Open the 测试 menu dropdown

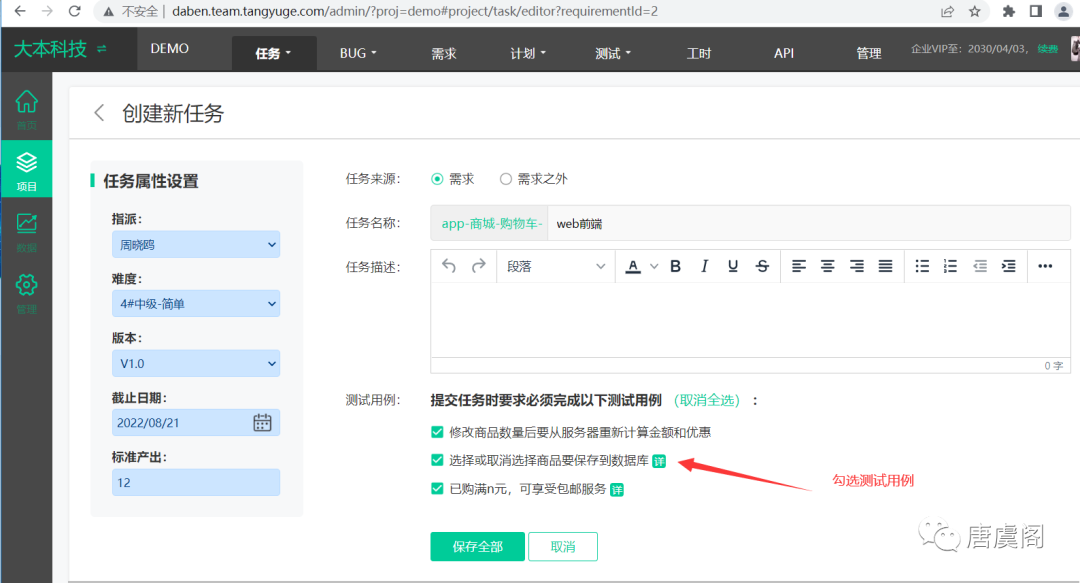point(613,53)
